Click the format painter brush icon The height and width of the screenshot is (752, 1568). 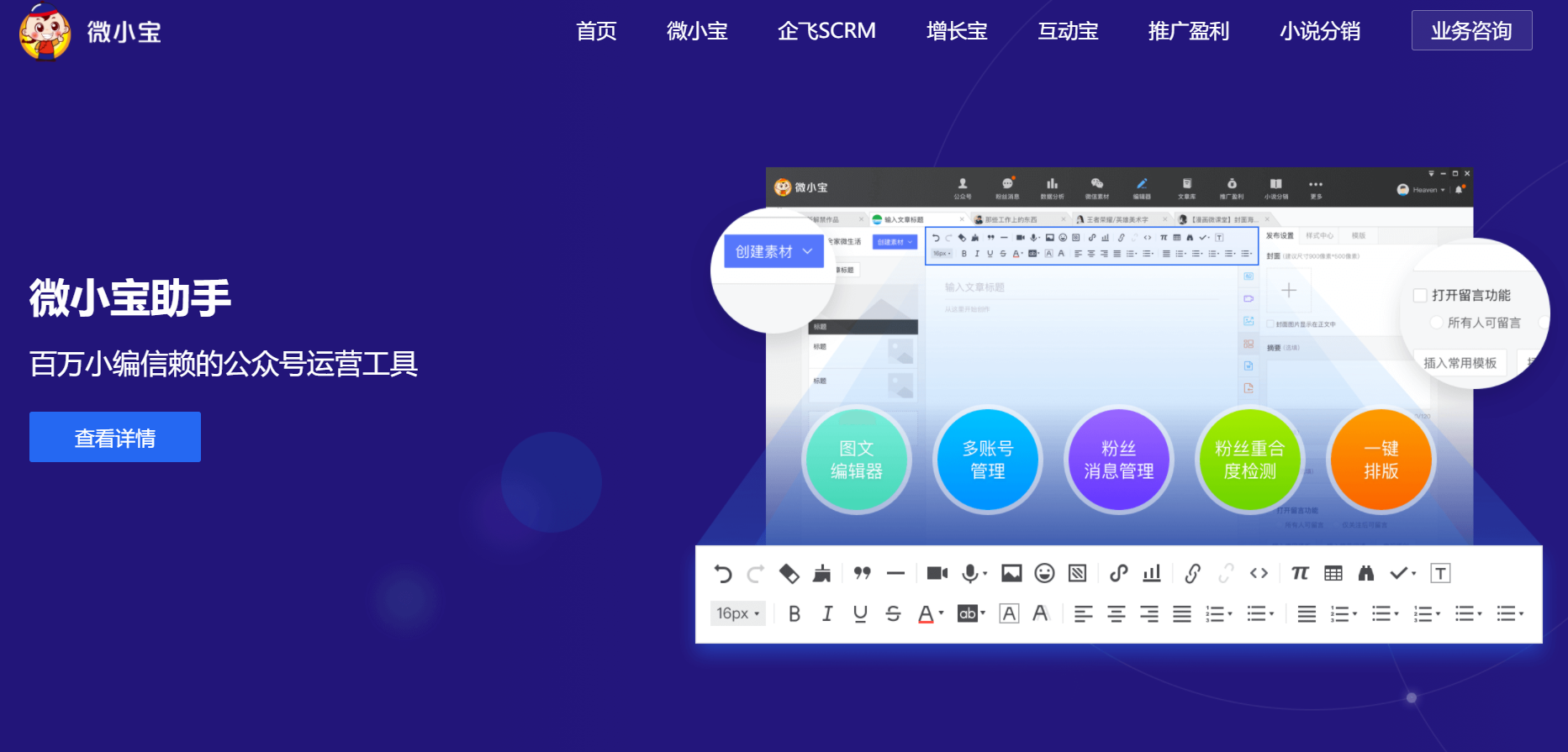click(822, 574)
